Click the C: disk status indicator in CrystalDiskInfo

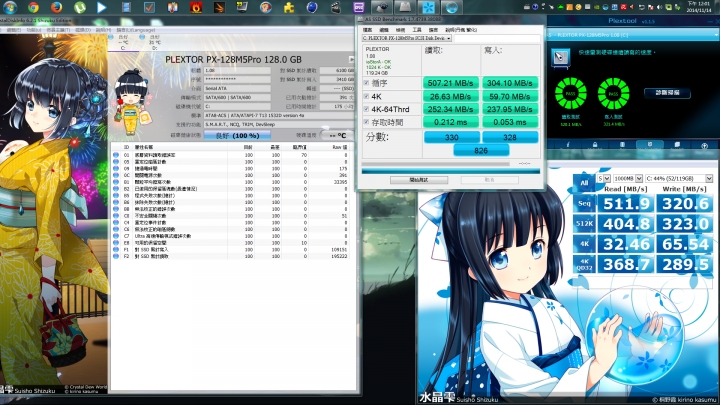coord(123,42)
